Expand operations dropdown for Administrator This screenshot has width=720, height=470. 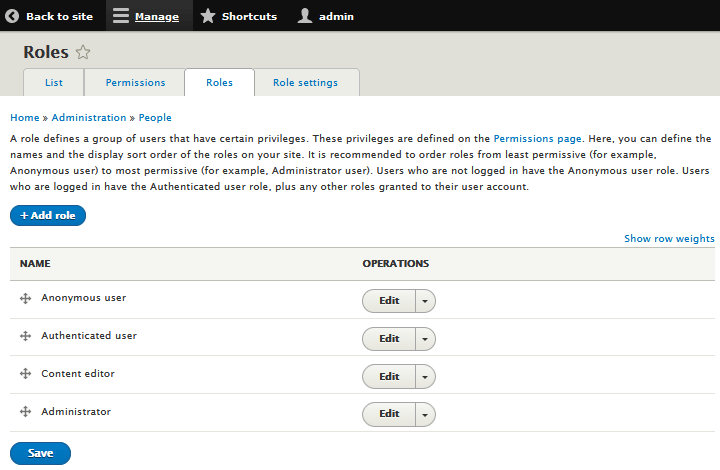click(425, 414)
